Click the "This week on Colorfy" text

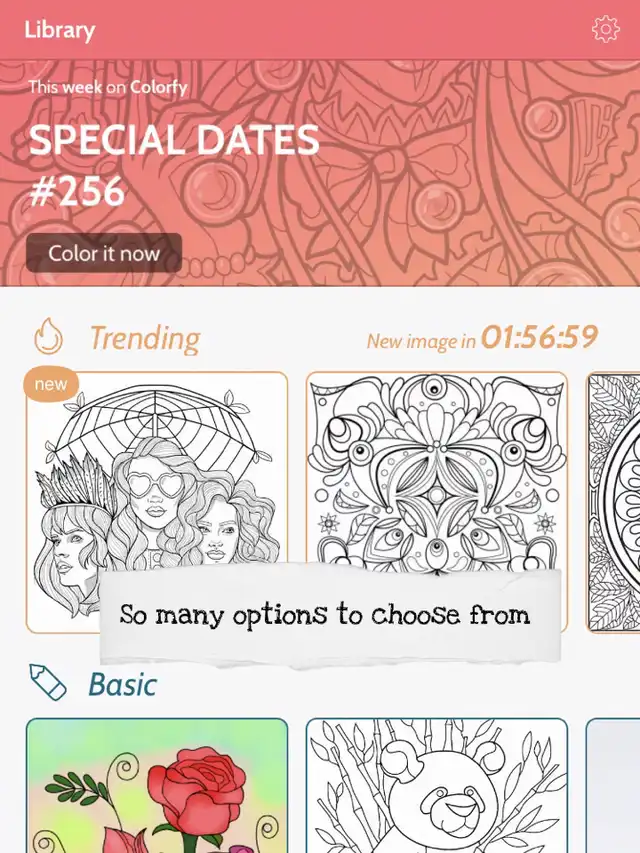coord(108,87)
